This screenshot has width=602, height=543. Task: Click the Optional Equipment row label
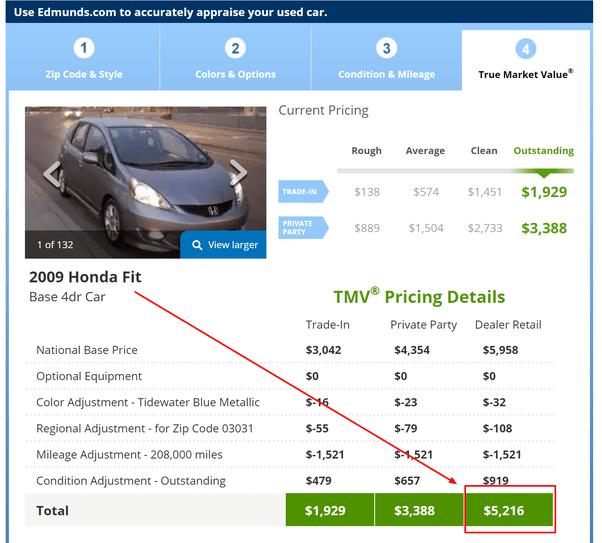[89, 376]
